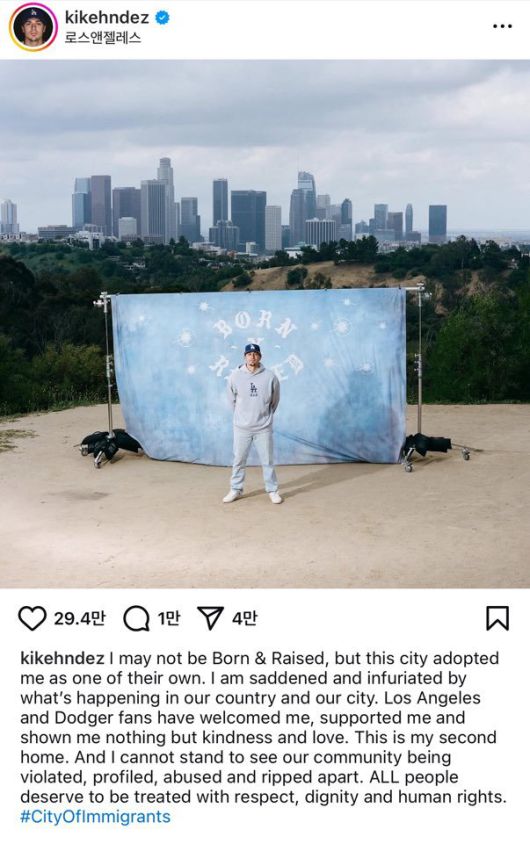The height and width of the screenshot is (844, 530).
Task: Like the post with the heart icon
Action: [32, 618]
